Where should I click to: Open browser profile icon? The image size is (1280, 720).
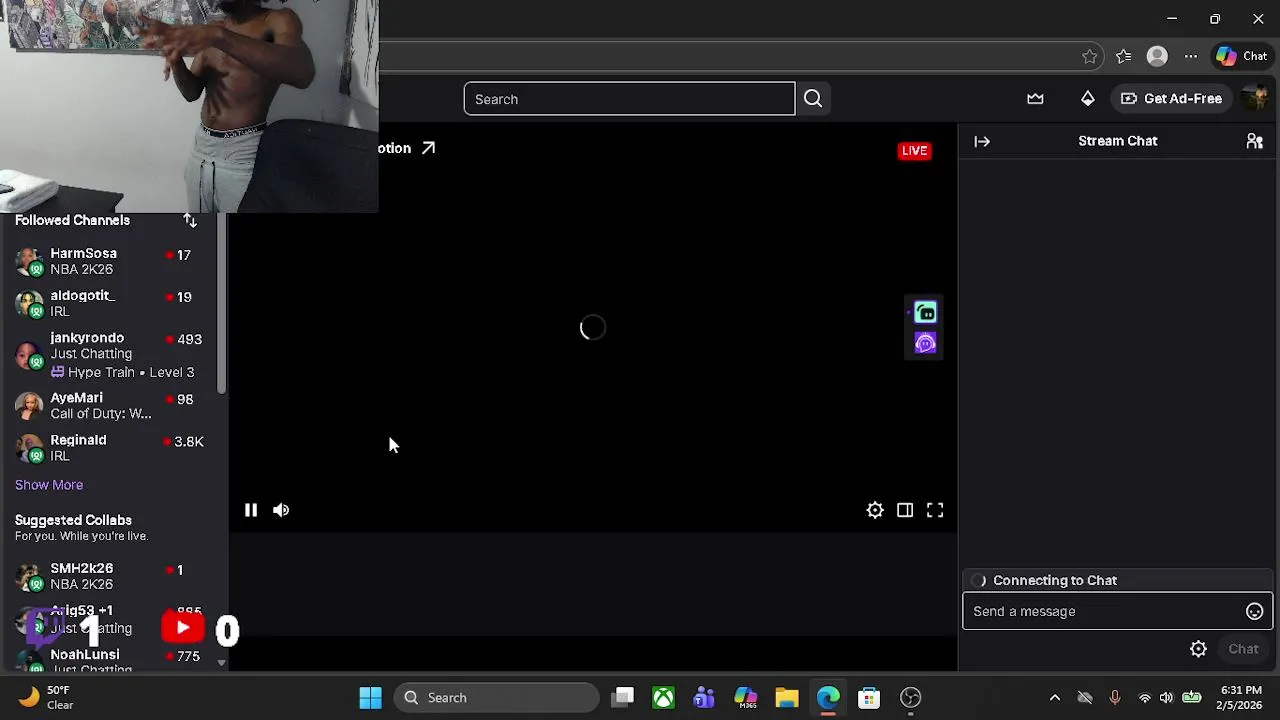click(1157, 57)
